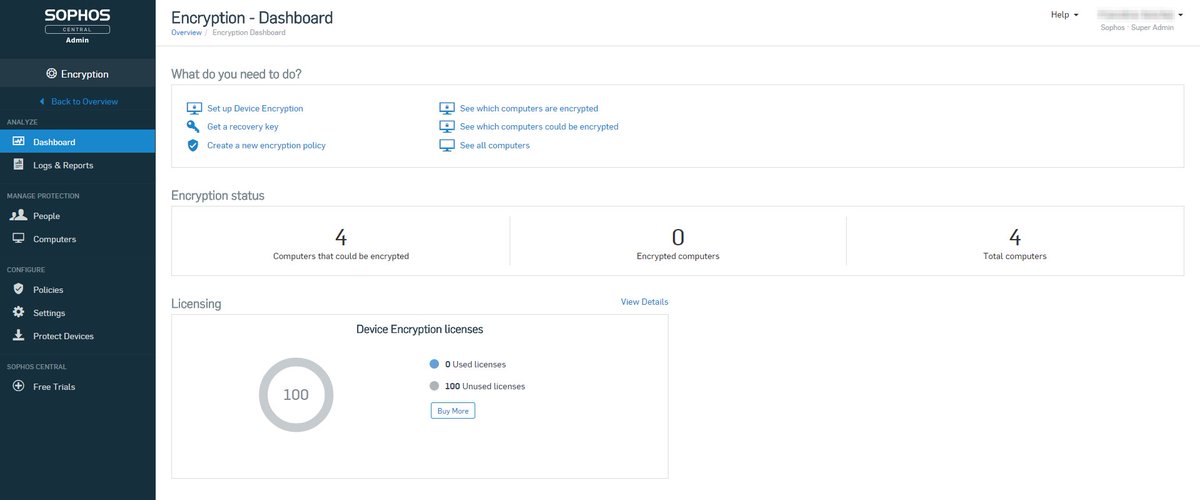Click '100 Unused licenses' text
The width and height of the screenshot is (1200, 500).
click(x=485, y=386)
